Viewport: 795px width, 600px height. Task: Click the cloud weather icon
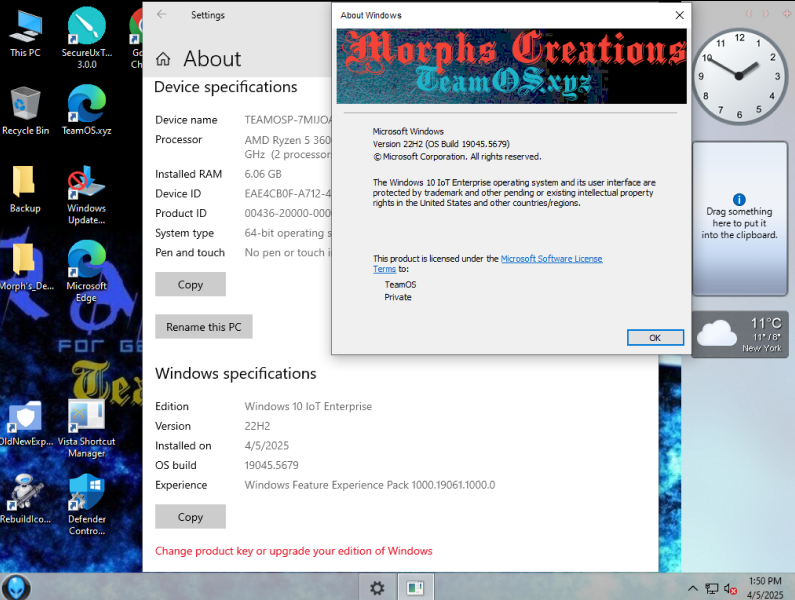716,333
